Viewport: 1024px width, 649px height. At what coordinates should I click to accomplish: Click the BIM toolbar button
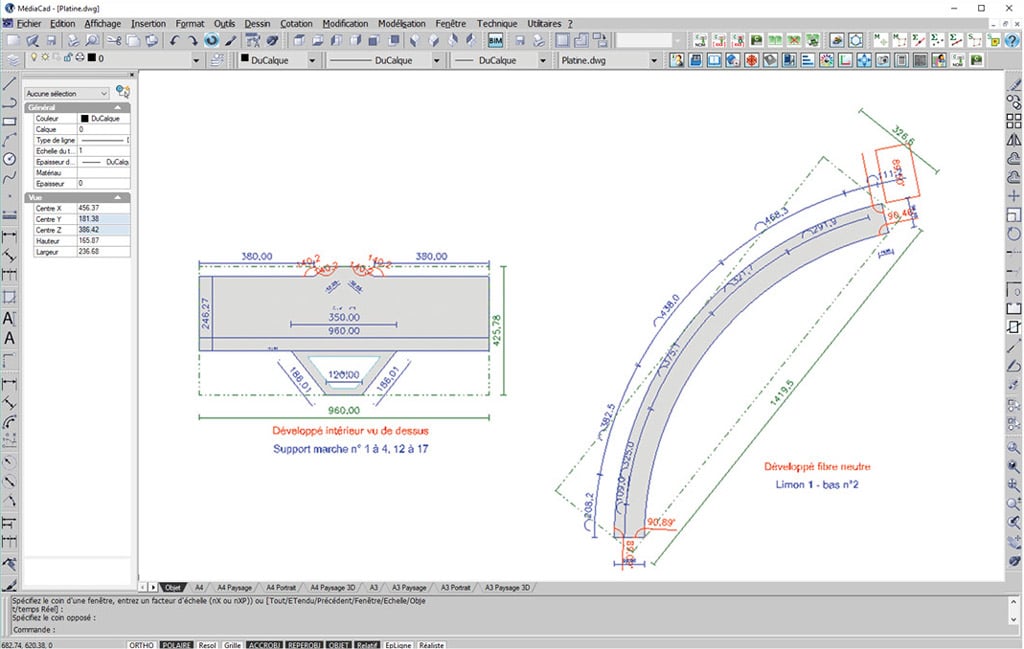click(x=495, y=41)
